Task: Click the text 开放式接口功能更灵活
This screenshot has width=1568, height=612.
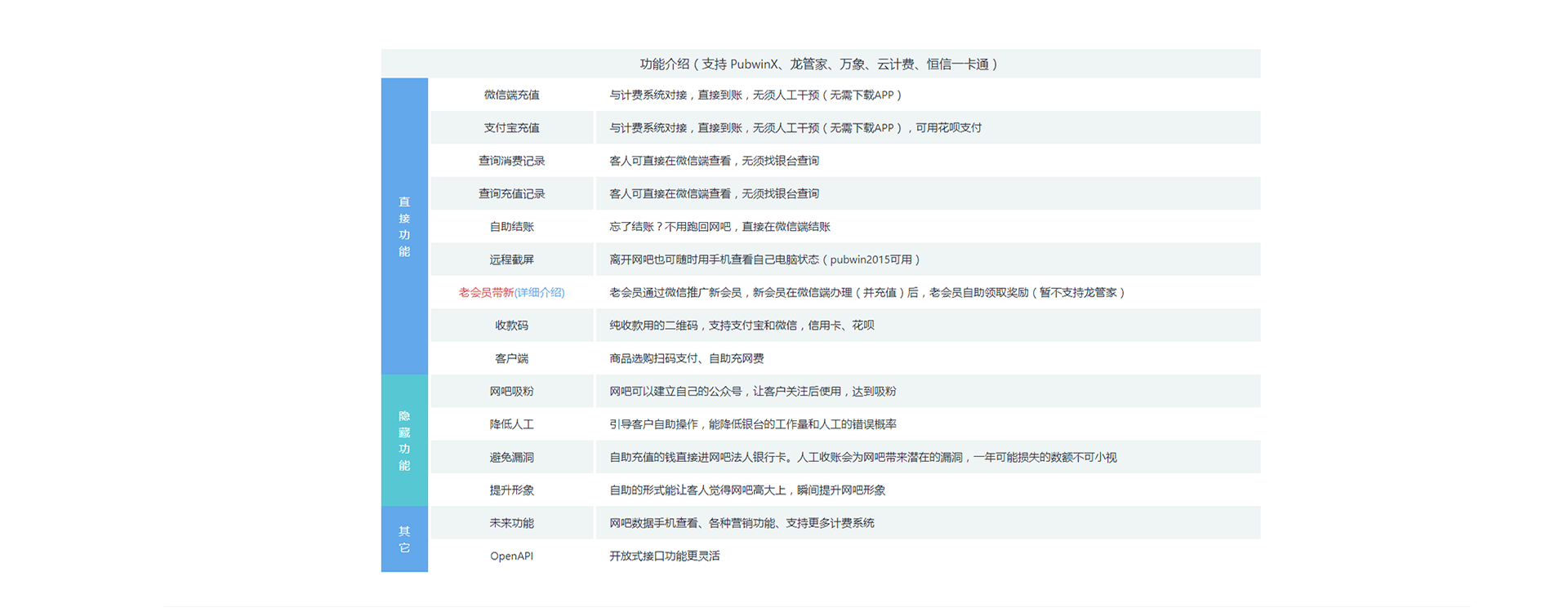Action: pos(665,556)
